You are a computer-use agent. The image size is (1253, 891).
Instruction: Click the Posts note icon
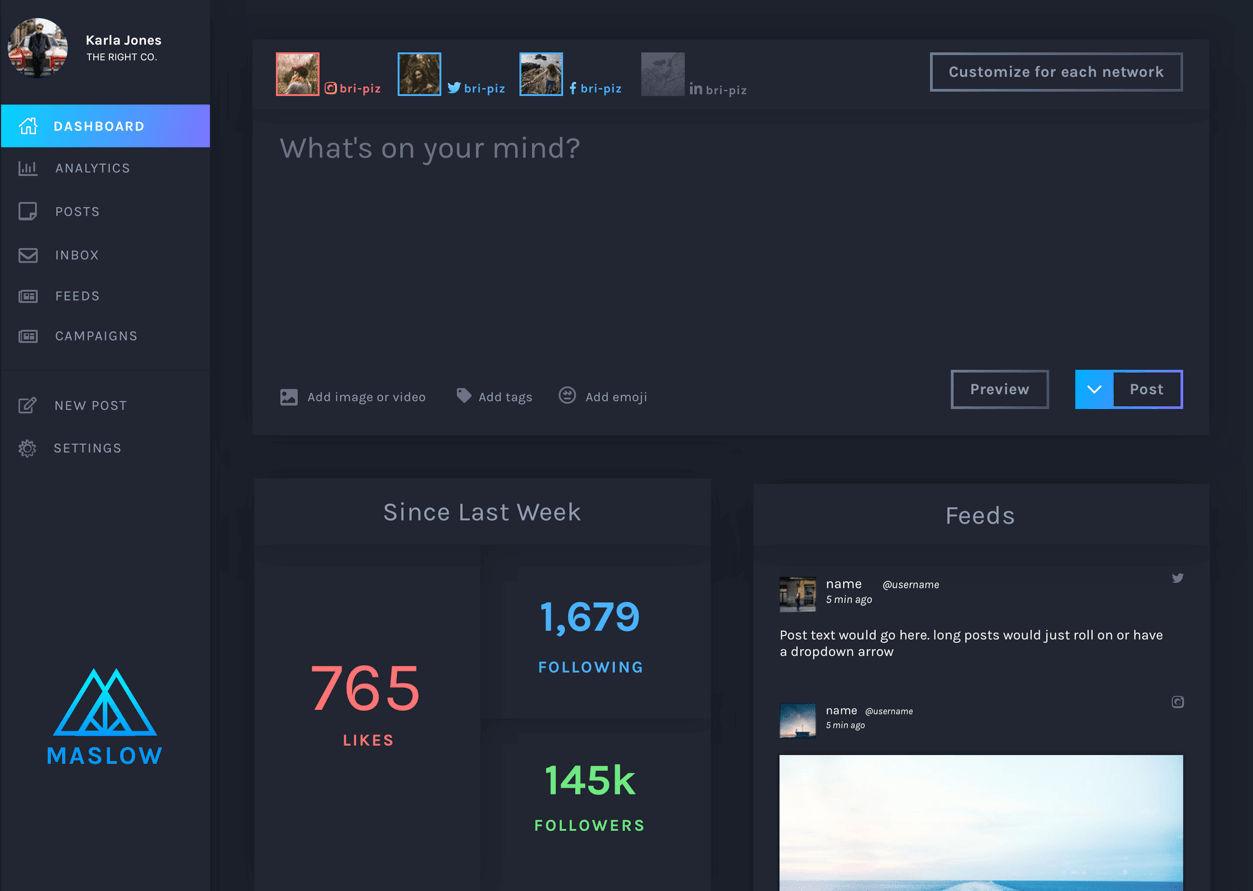[x=28, y=211]
